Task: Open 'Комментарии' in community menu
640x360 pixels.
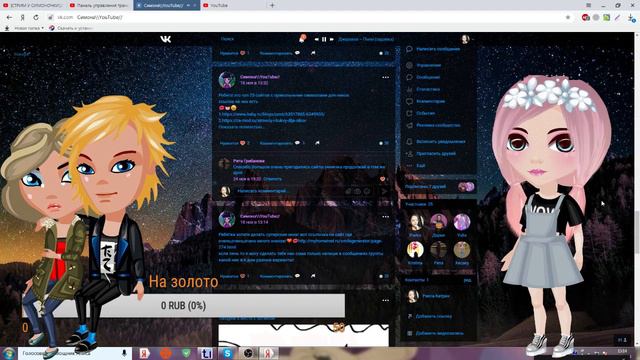Action: pyautogui.click(x=431, y=101)
